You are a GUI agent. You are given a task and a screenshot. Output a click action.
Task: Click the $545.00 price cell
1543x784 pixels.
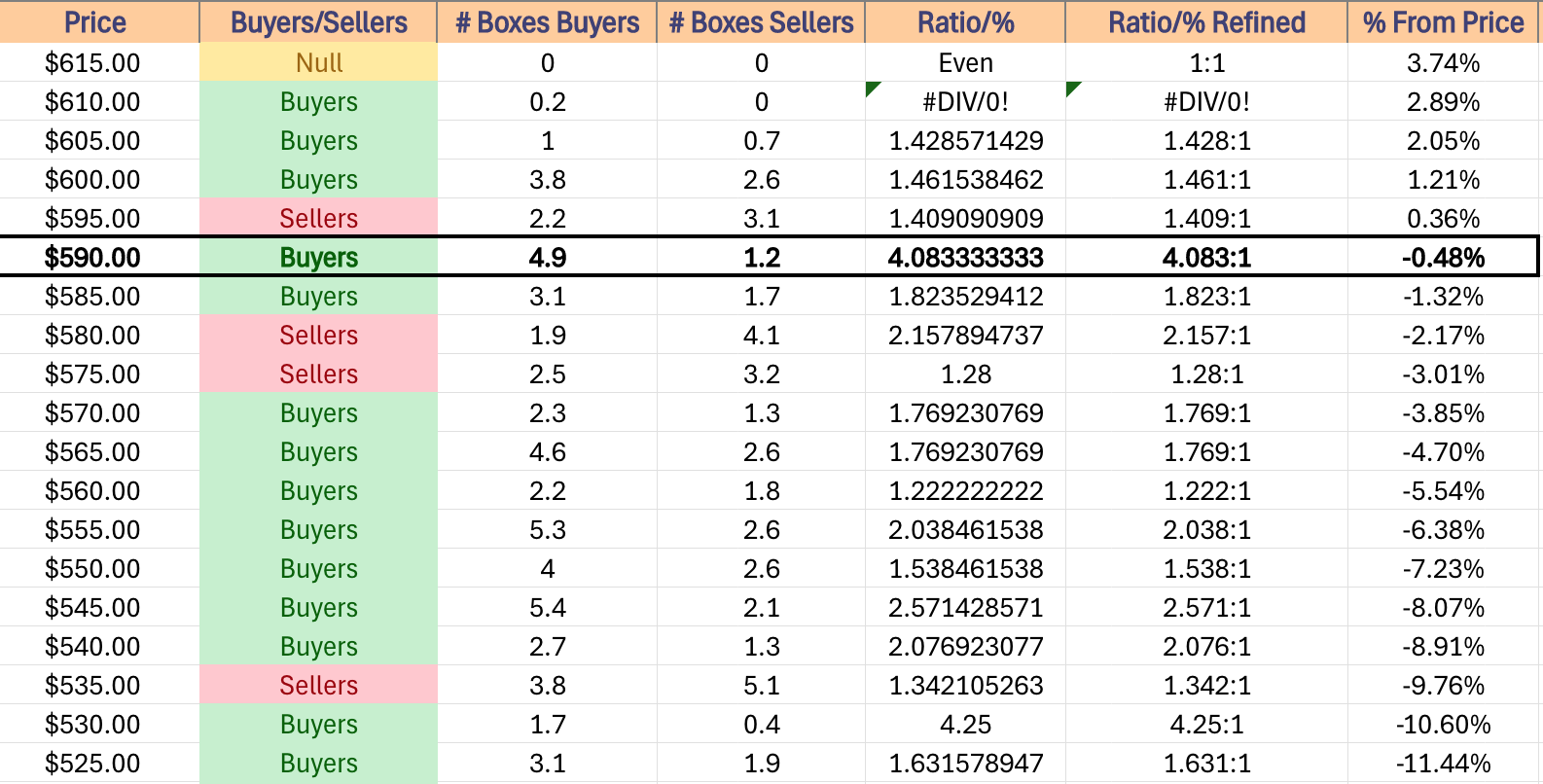[99, 607]
